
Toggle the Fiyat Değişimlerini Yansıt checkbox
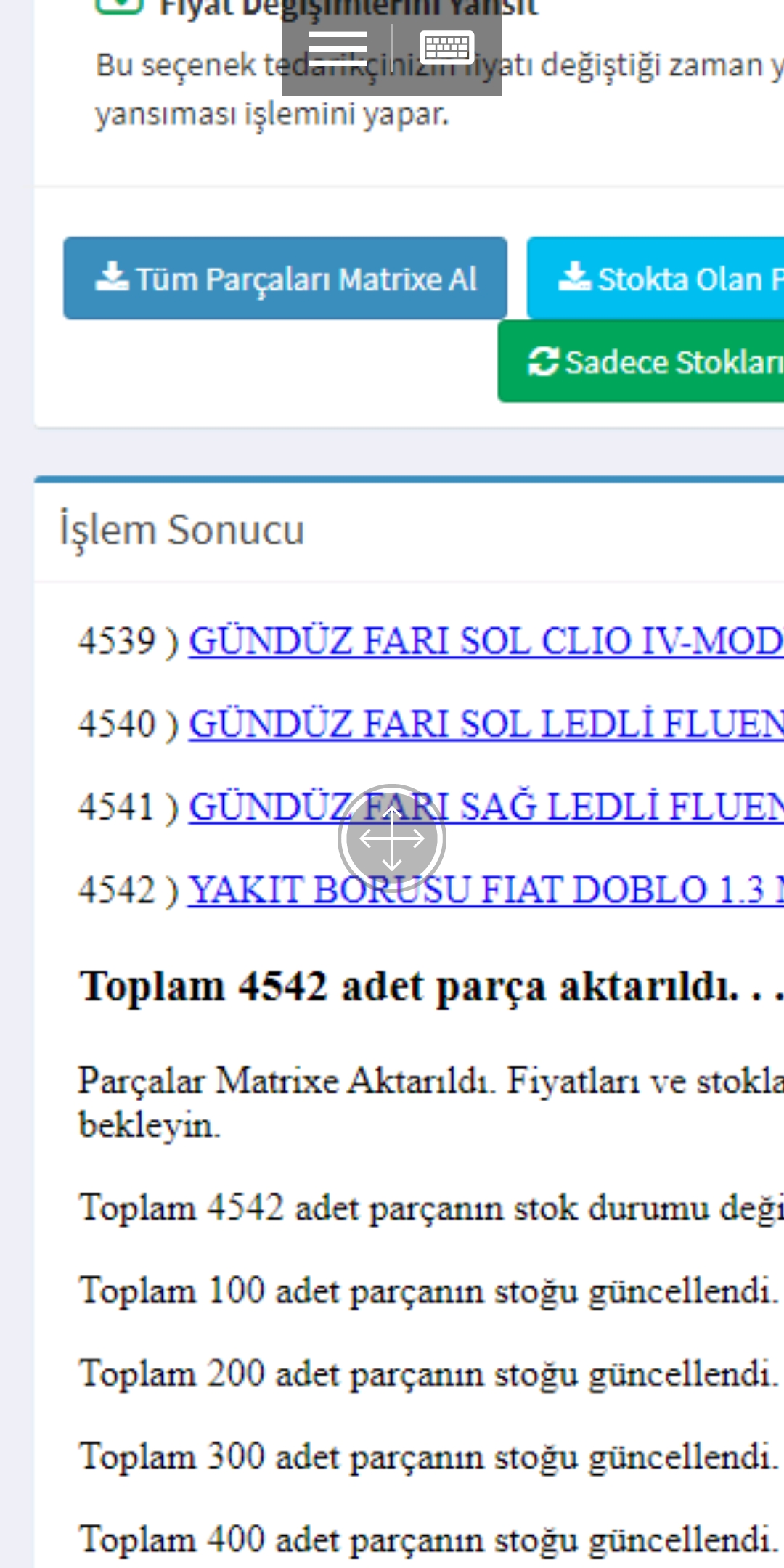tap(119, 4)
